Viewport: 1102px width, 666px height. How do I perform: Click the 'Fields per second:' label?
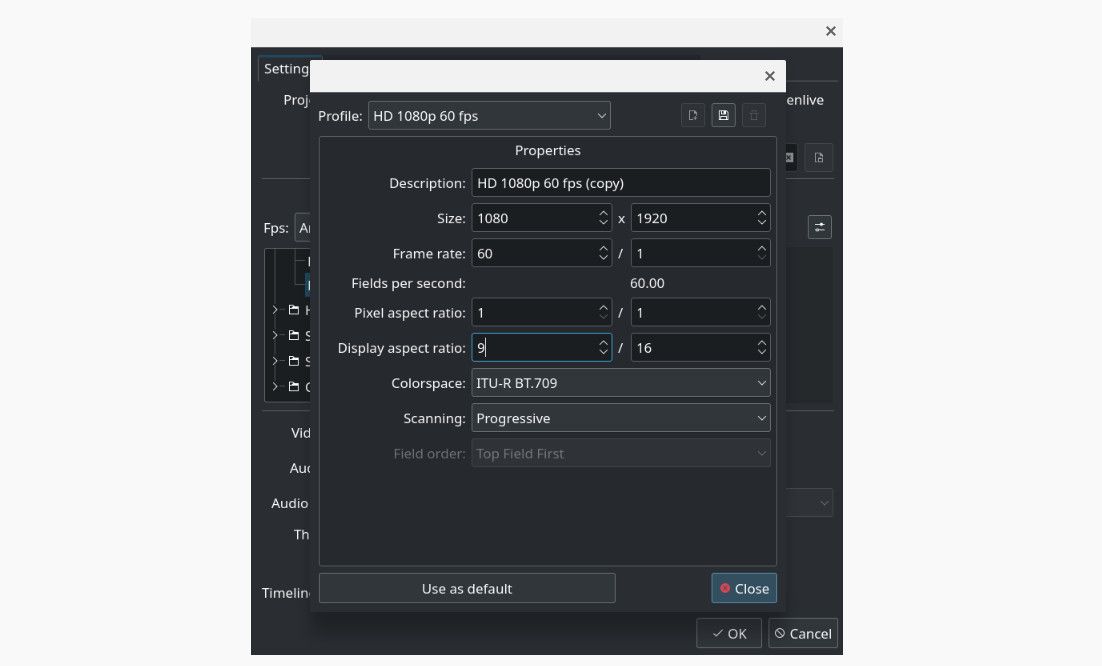click(x=408, y=283)
